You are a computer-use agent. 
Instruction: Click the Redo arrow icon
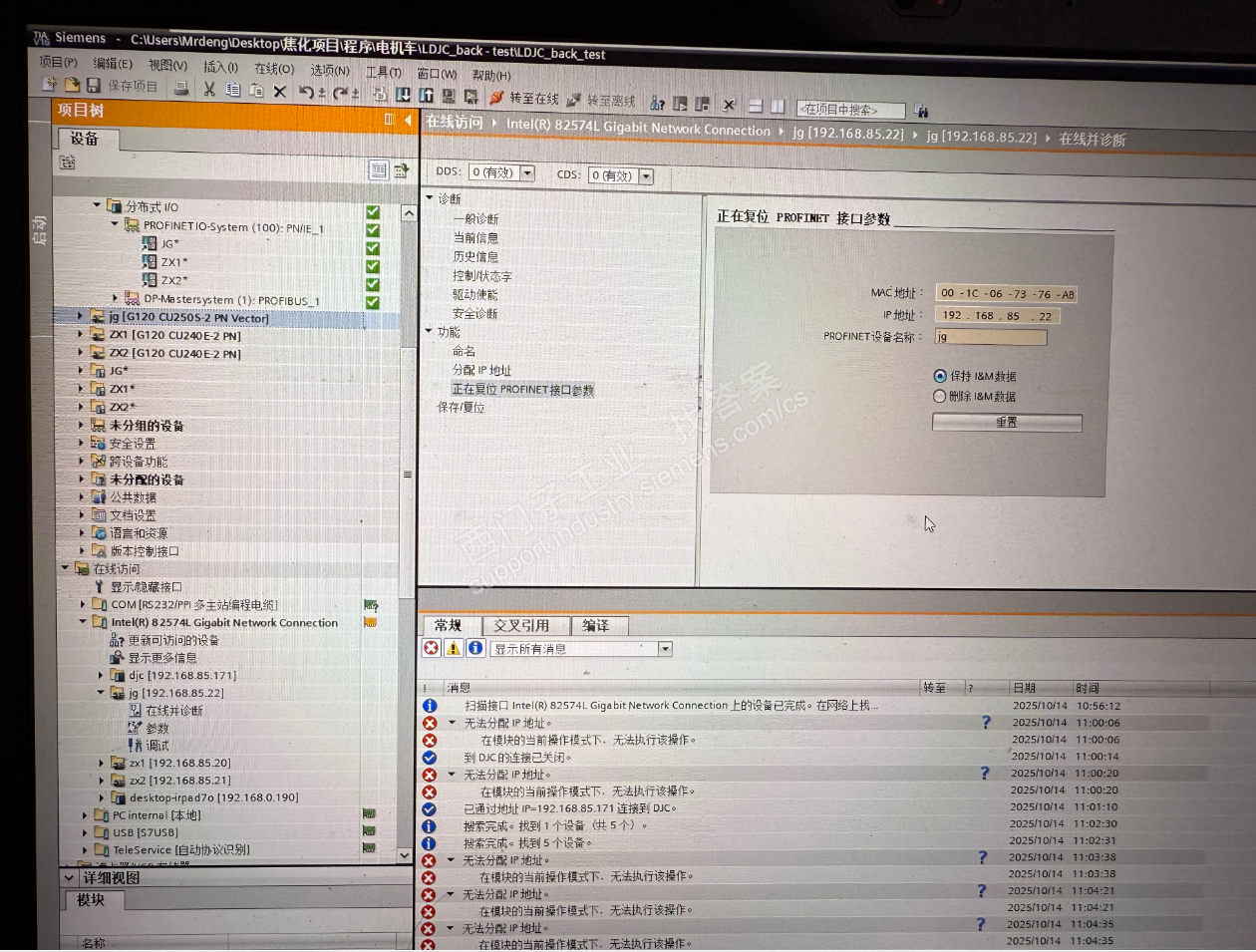pos(341,94)
